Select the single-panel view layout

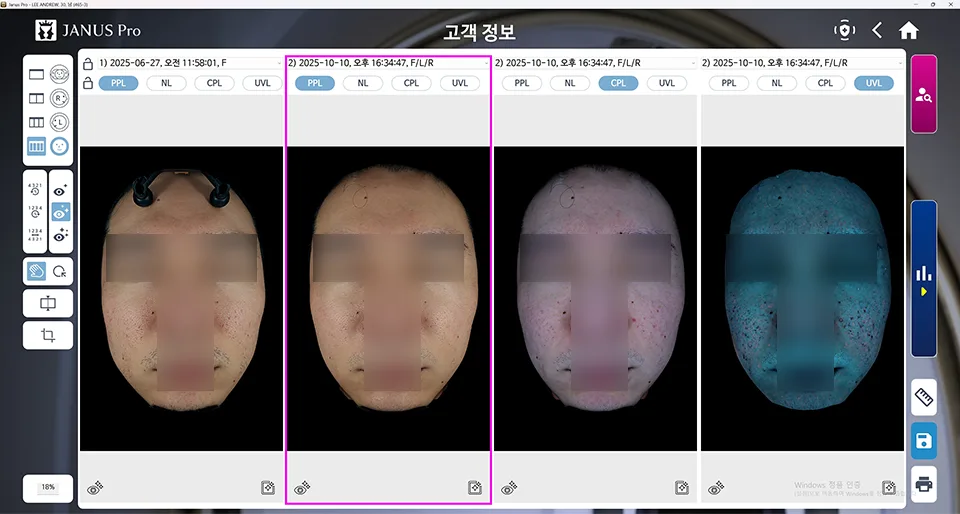click(x=36, y=75)
